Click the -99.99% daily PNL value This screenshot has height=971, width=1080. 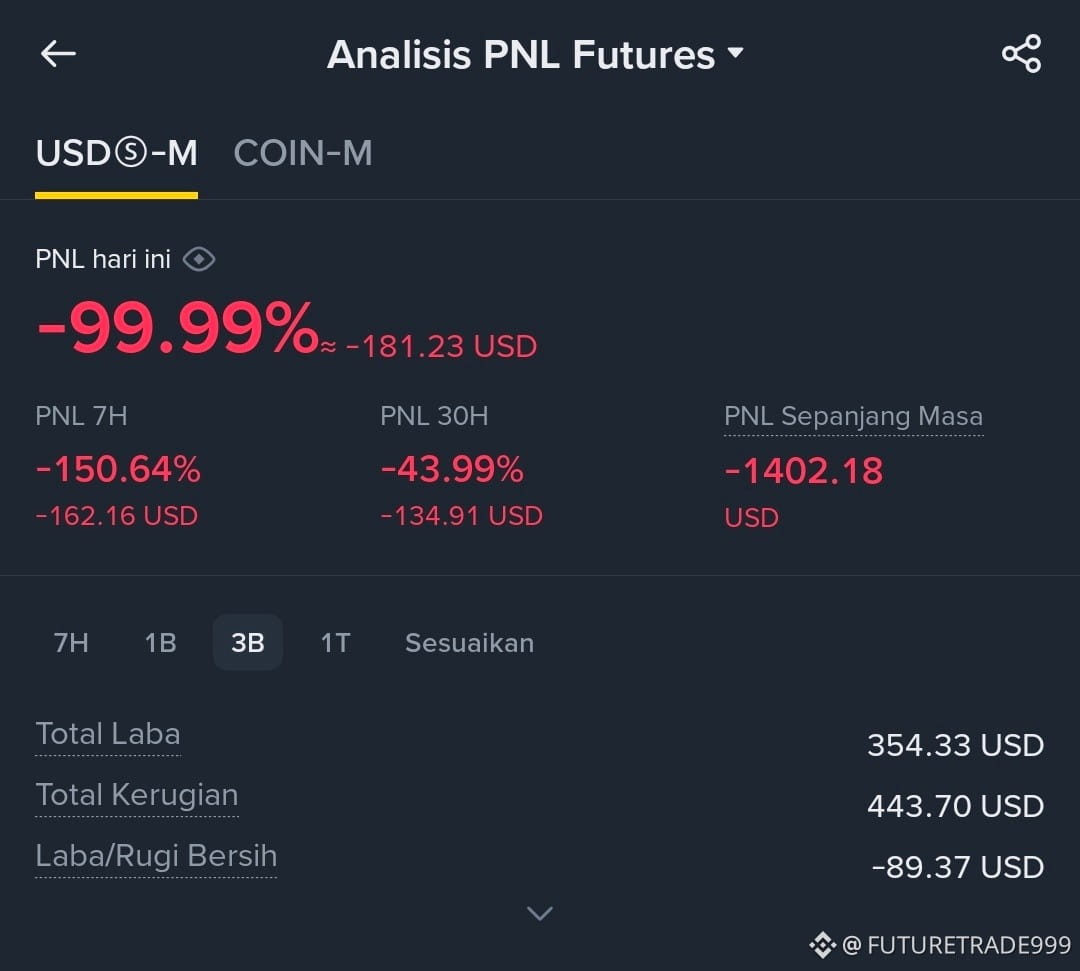point(177,328)
